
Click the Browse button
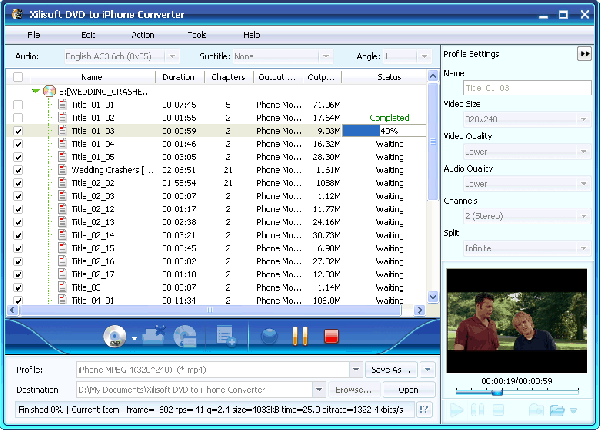coord(352,389)
